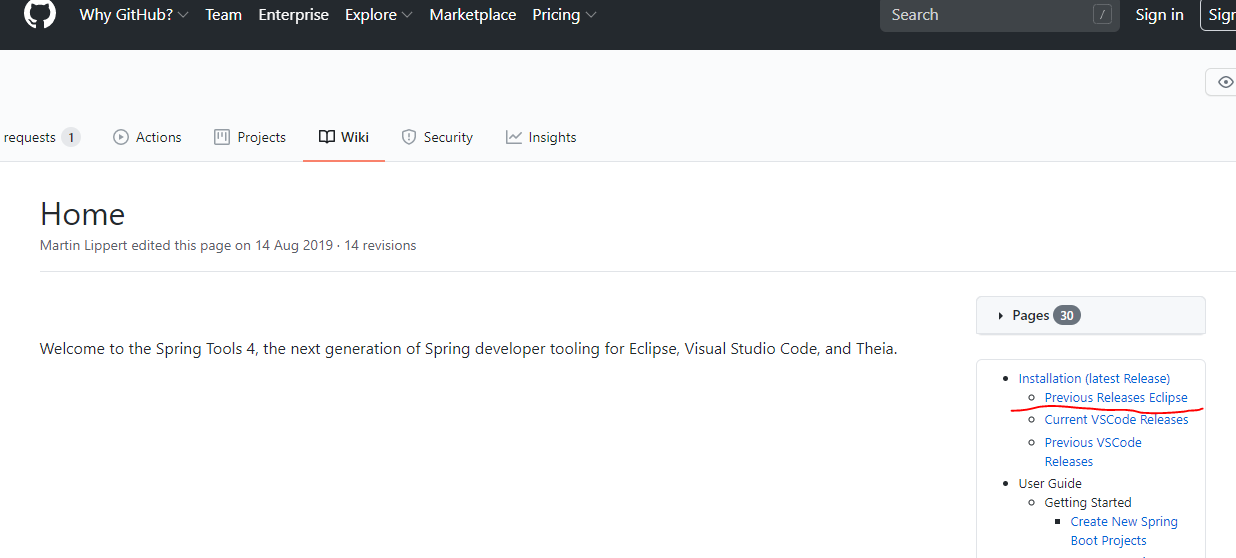The image size is (1236, 558).
Task: Click the pull requests count badge 1
Action: tap(71, 137)
